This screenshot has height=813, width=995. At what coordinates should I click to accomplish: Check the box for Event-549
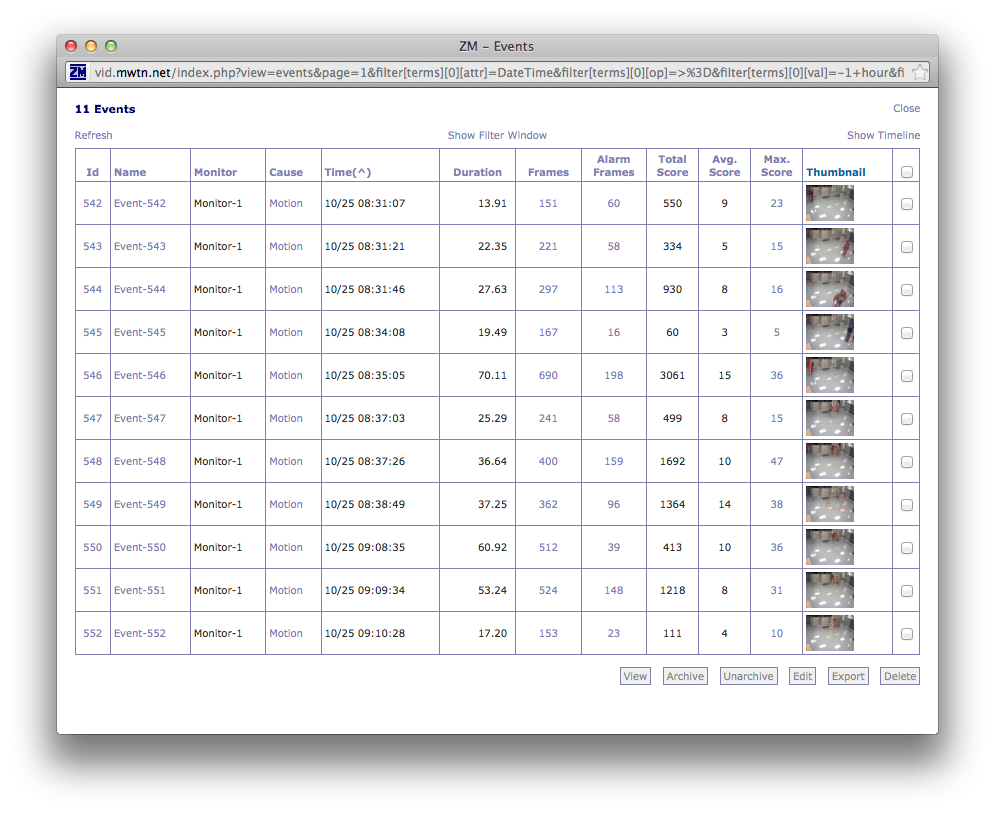pos(907,505)
